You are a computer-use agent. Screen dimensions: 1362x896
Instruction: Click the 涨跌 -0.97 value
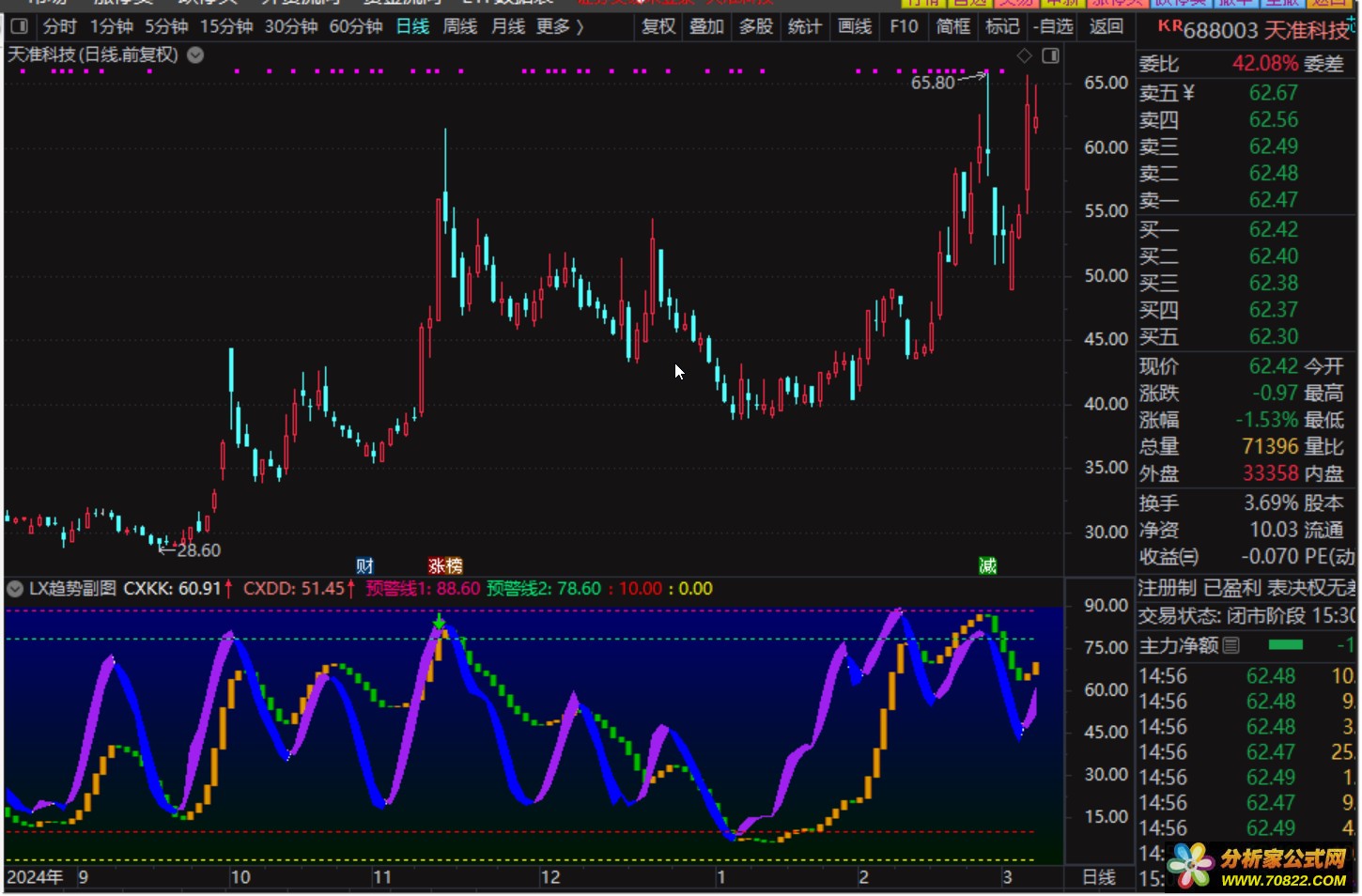1275,393
